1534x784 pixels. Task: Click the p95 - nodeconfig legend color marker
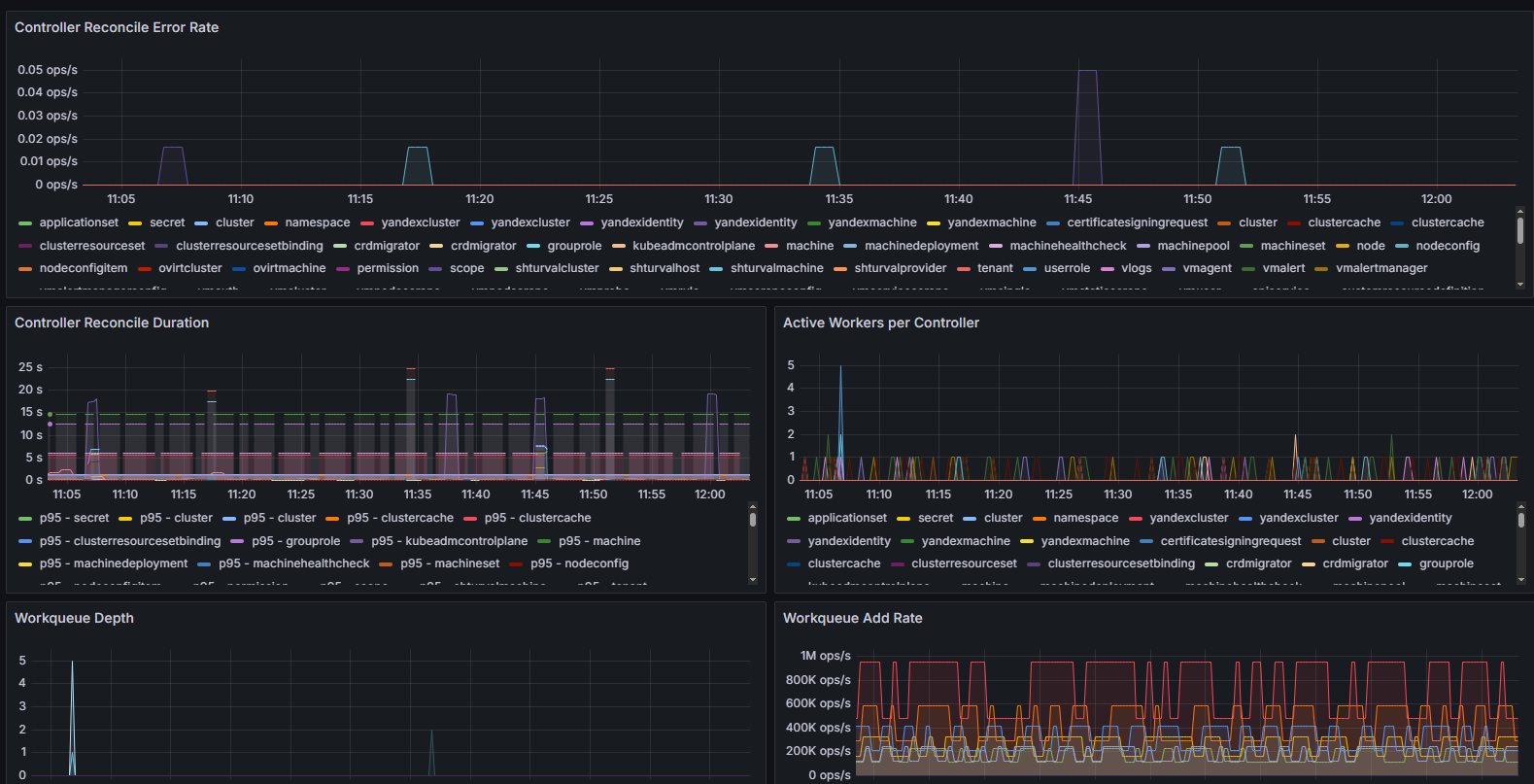516,563
